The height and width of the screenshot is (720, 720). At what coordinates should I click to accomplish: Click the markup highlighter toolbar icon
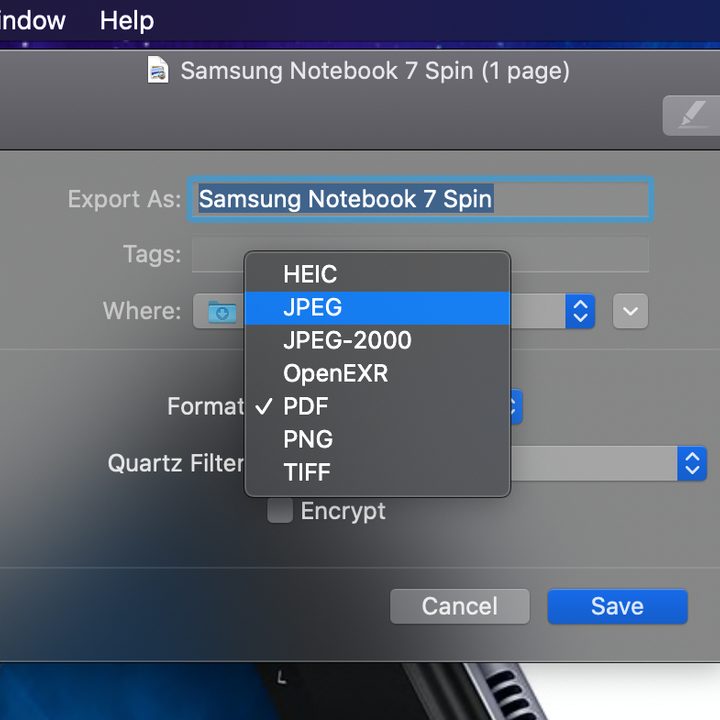[x=692, y=115]
